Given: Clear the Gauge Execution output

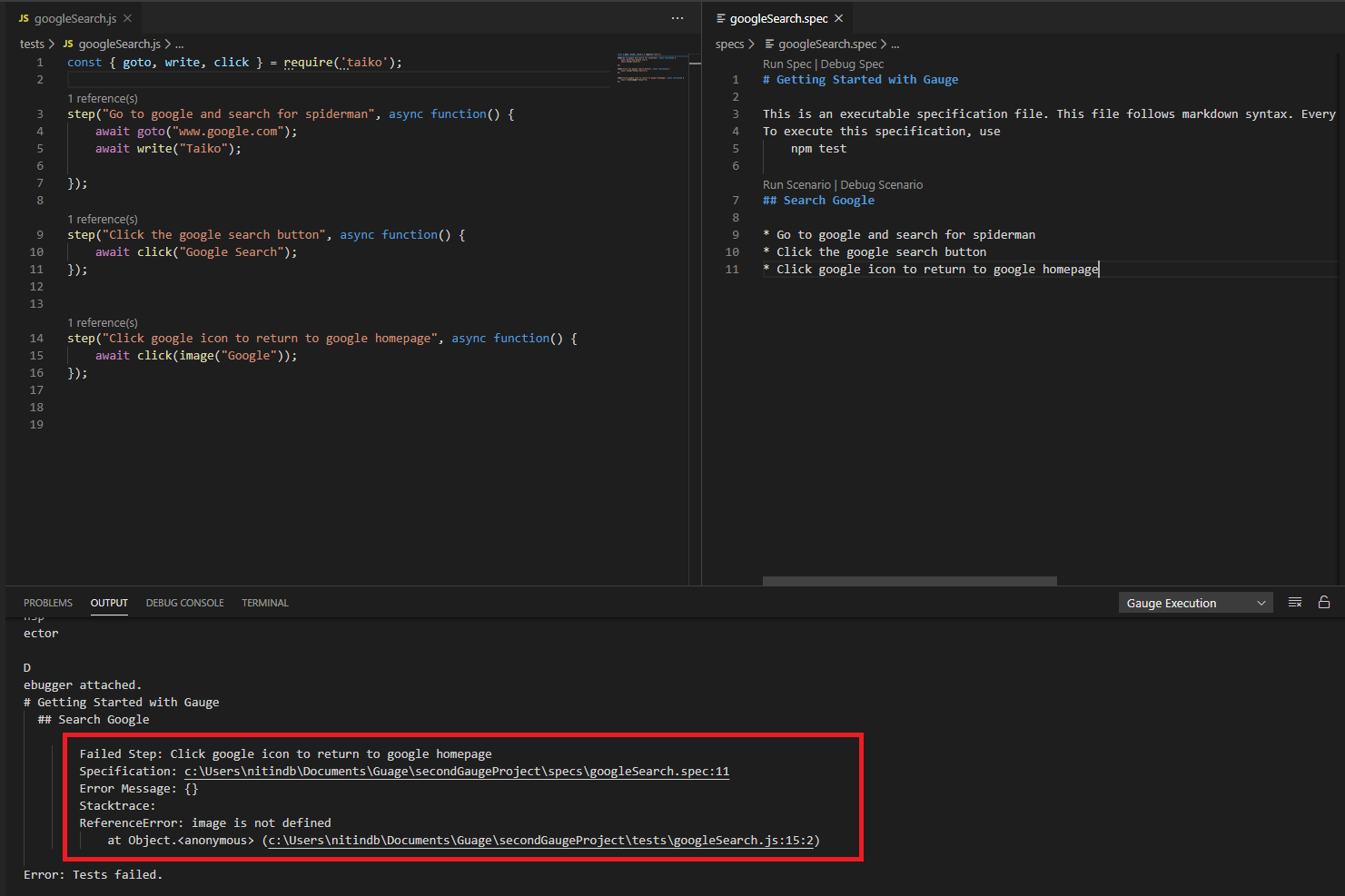Looking at the screenshot, I should [x=1295, y=602].
